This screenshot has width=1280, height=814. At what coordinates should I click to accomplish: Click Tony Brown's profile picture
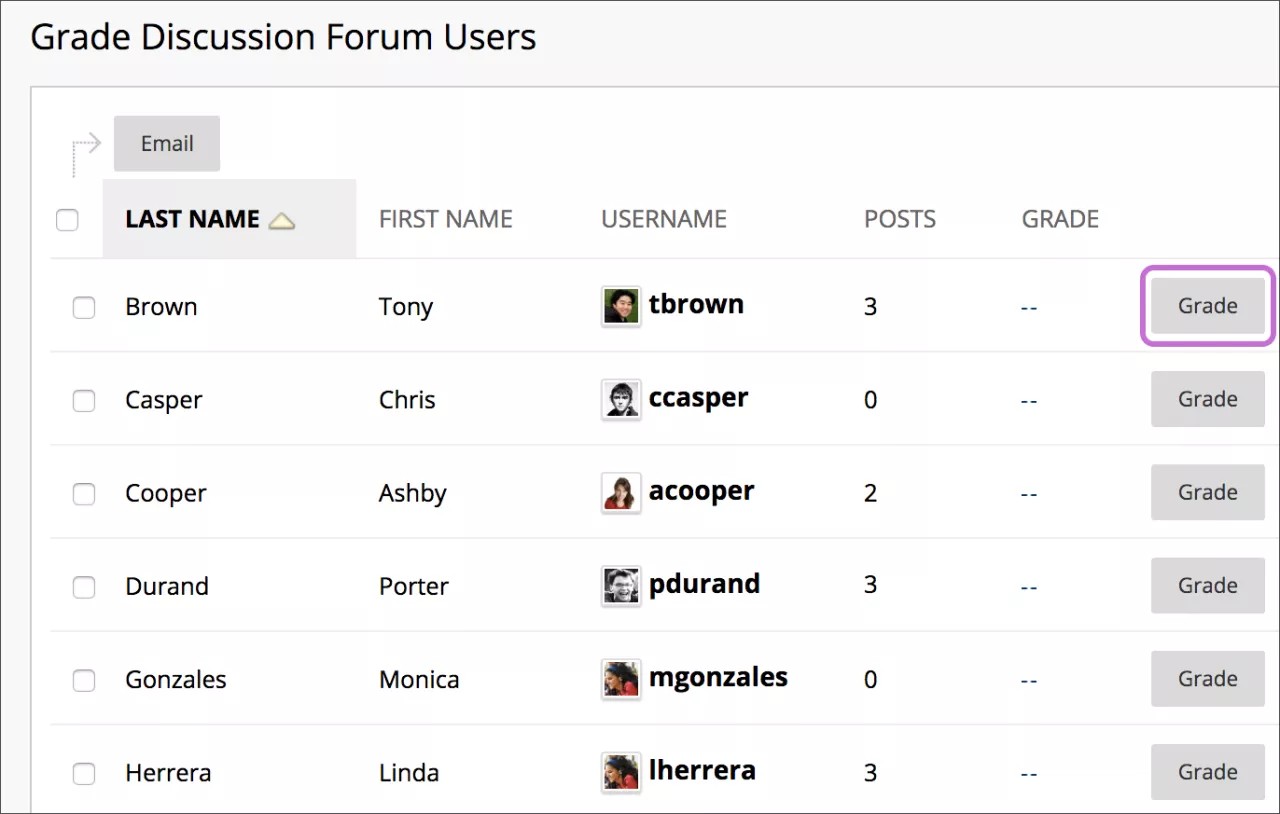point(619,304)
